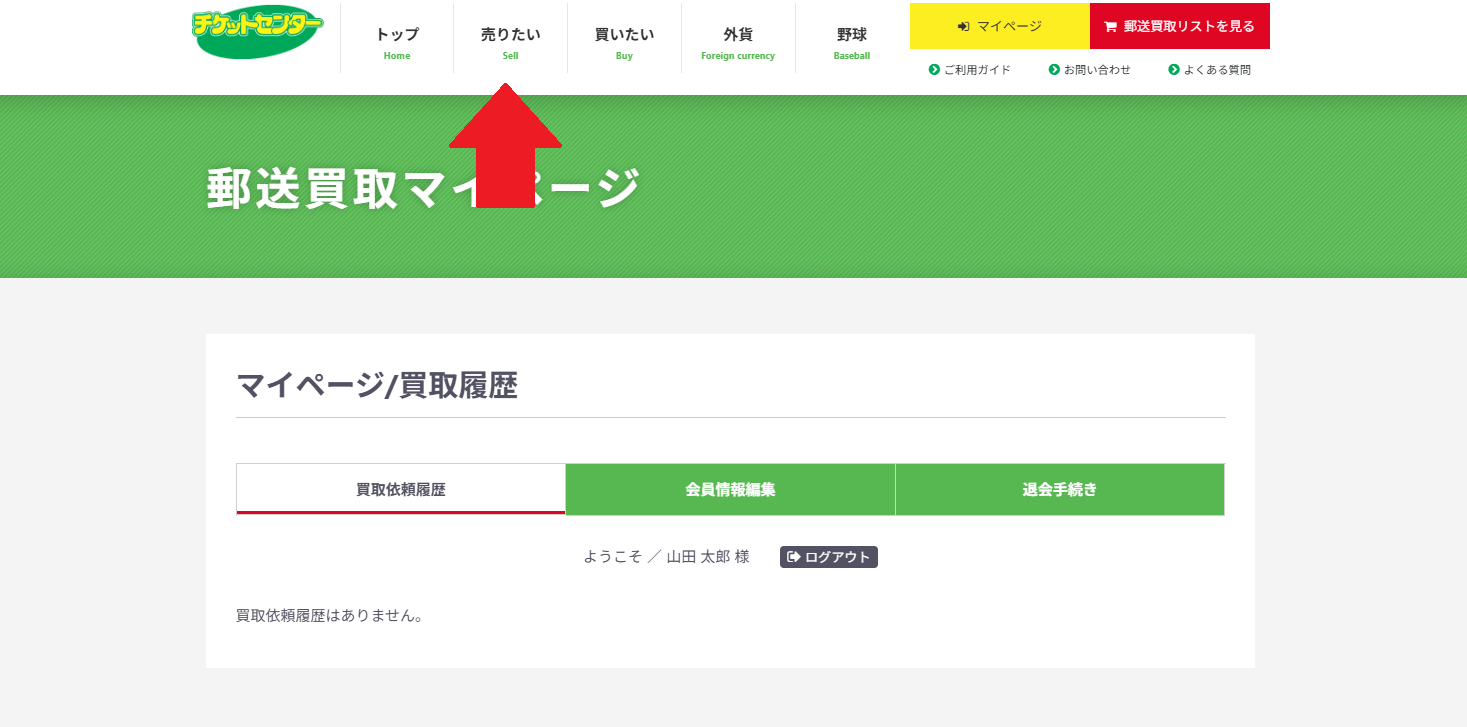Open the トップ Home menu

[397, 38]
